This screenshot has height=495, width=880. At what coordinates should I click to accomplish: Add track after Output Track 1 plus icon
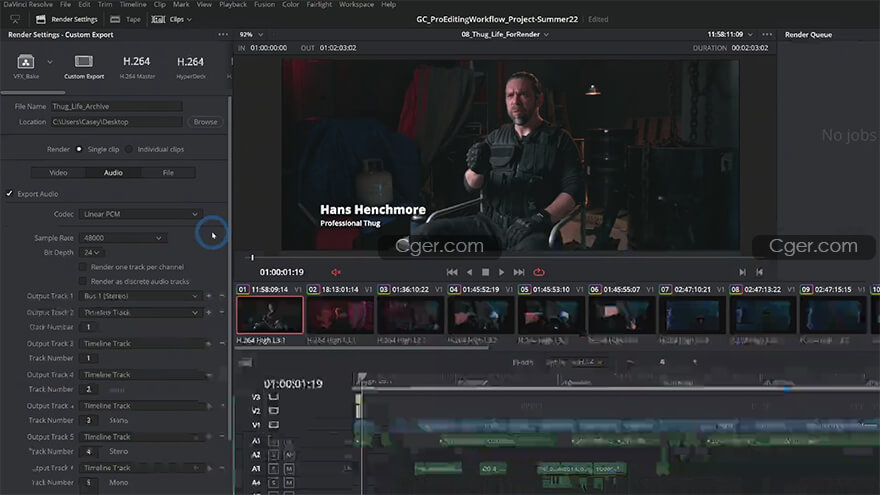pos(209,296)
